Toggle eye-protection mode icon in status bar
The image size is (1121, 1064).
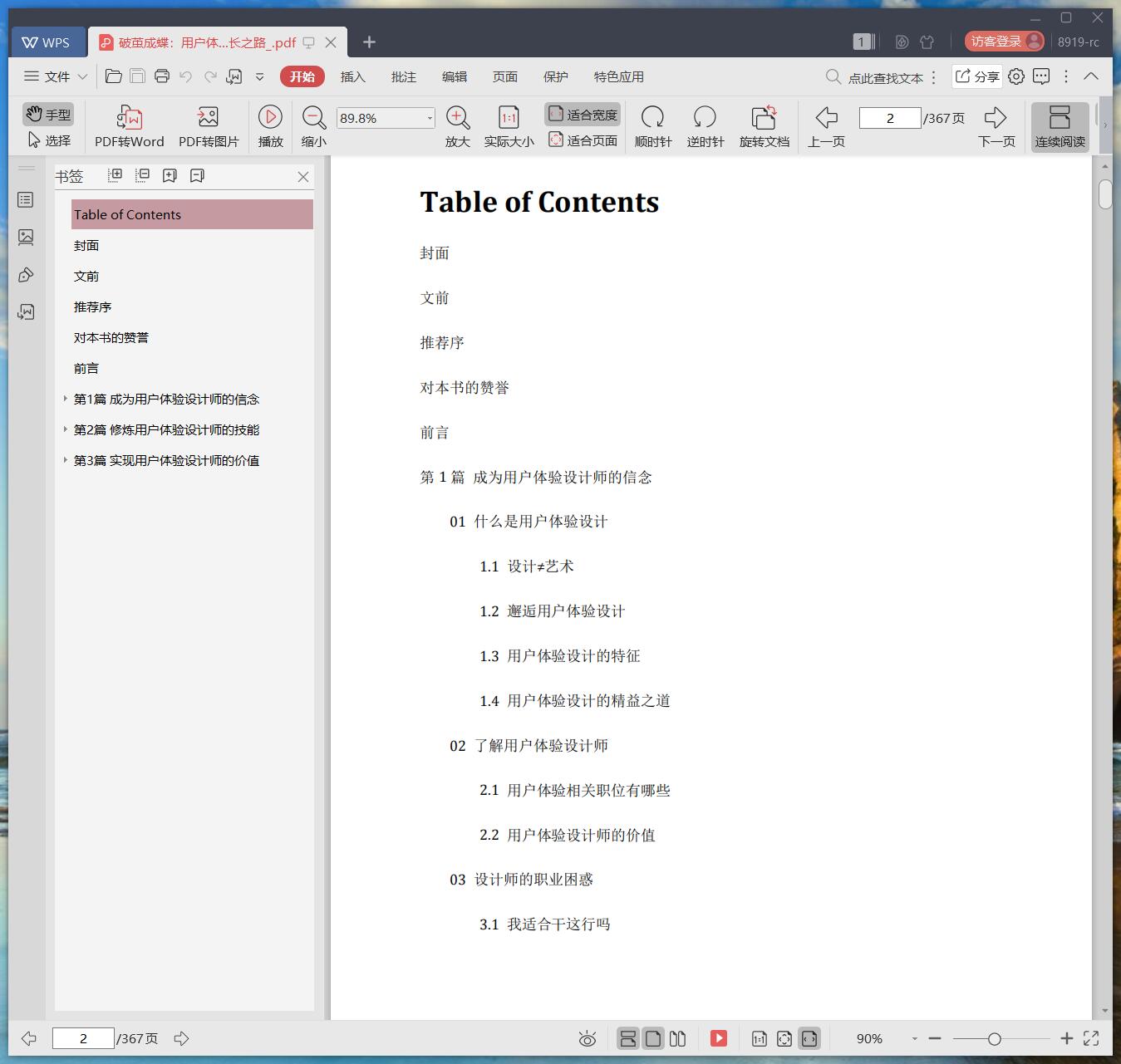(x=588, y=1038)
